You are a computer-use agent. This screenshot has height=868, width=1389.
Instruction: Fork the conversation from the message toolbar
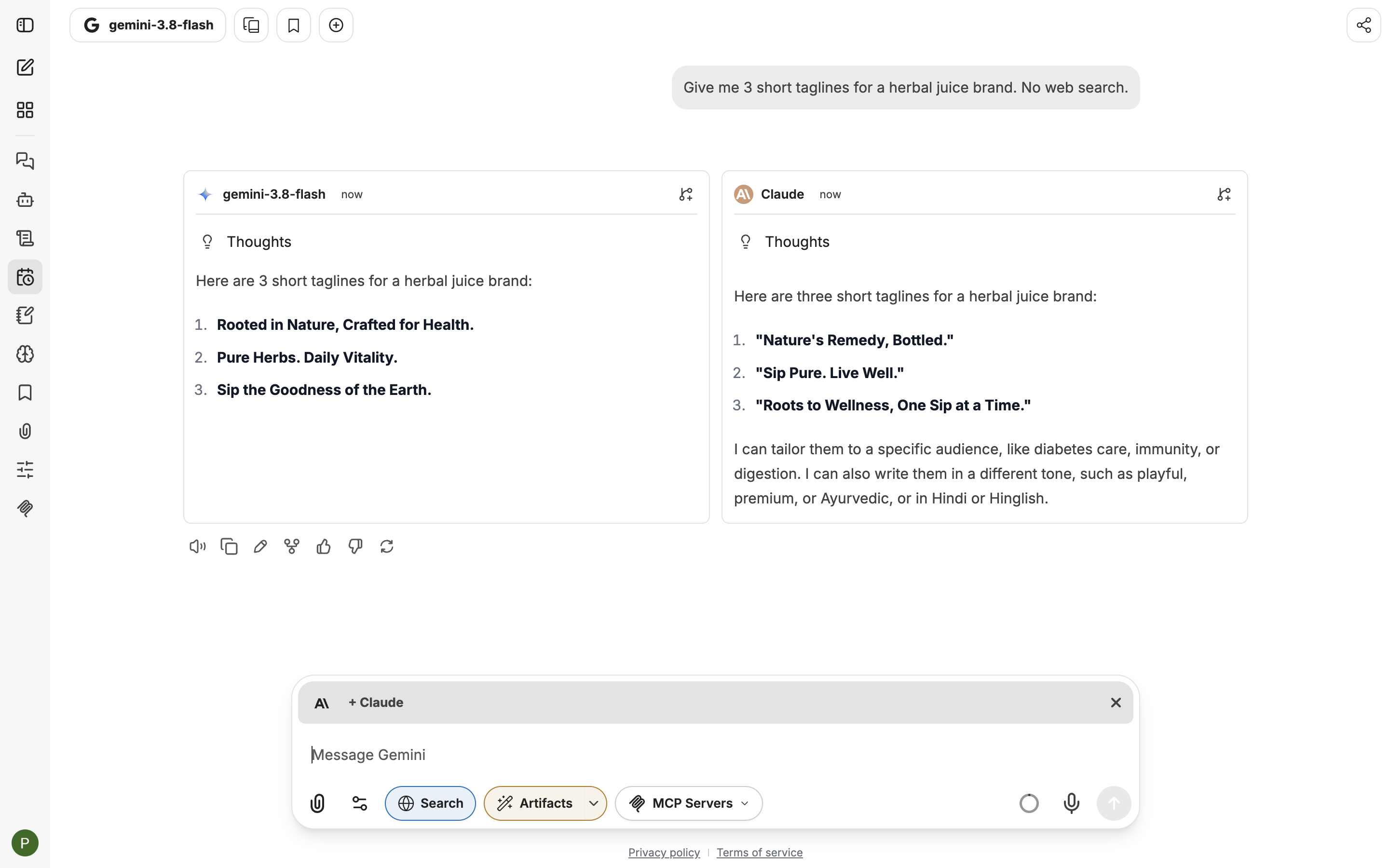pyautogui.click(x=292, y=546)
